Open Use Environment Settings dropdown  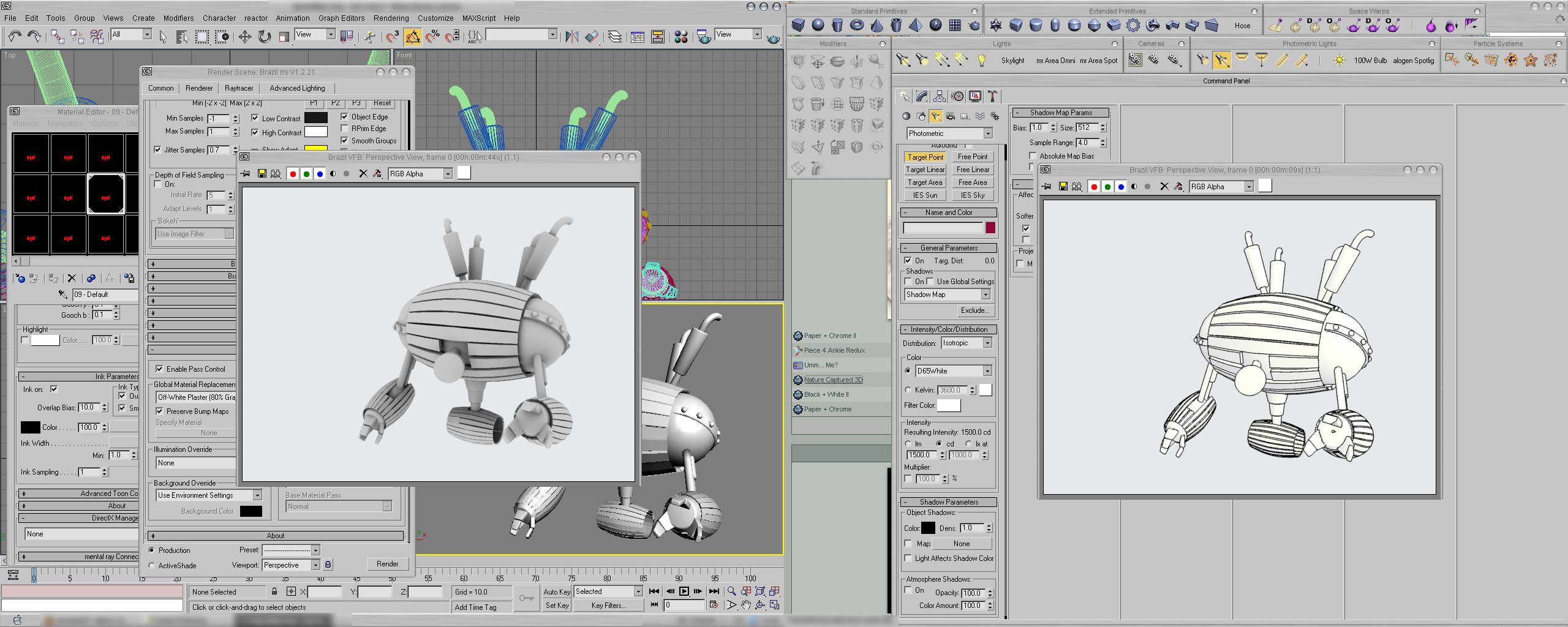click(x=209, y=495)
